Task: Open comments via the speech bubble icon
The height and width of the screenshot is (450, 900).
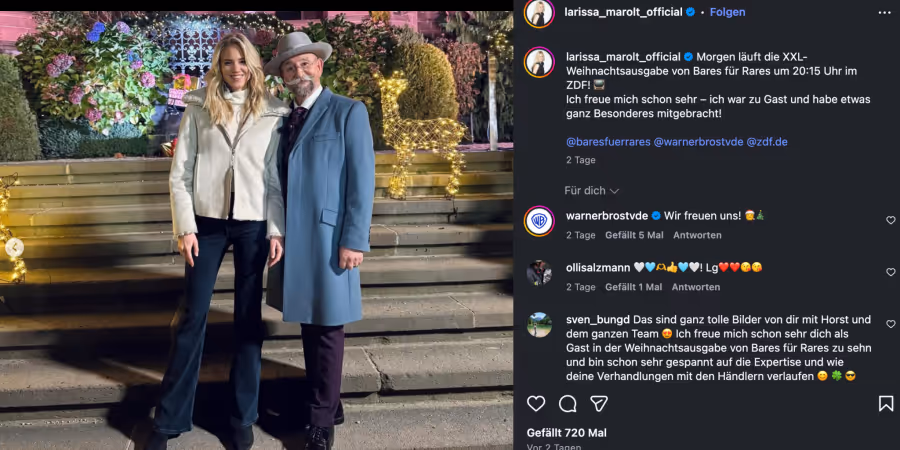Action: point(568,404)
